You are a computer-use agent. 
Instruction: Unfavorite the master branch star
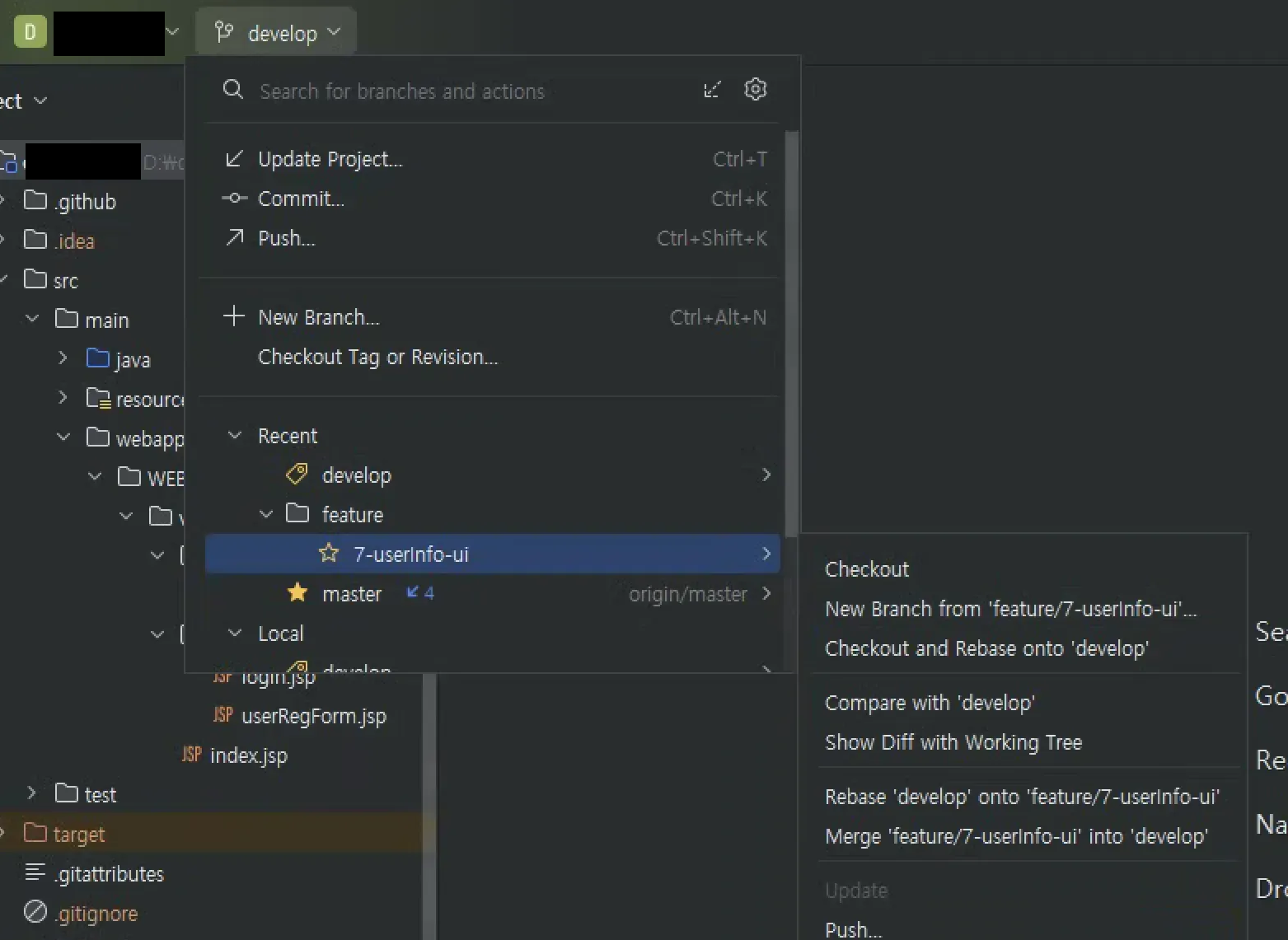[x=297, y=593]
